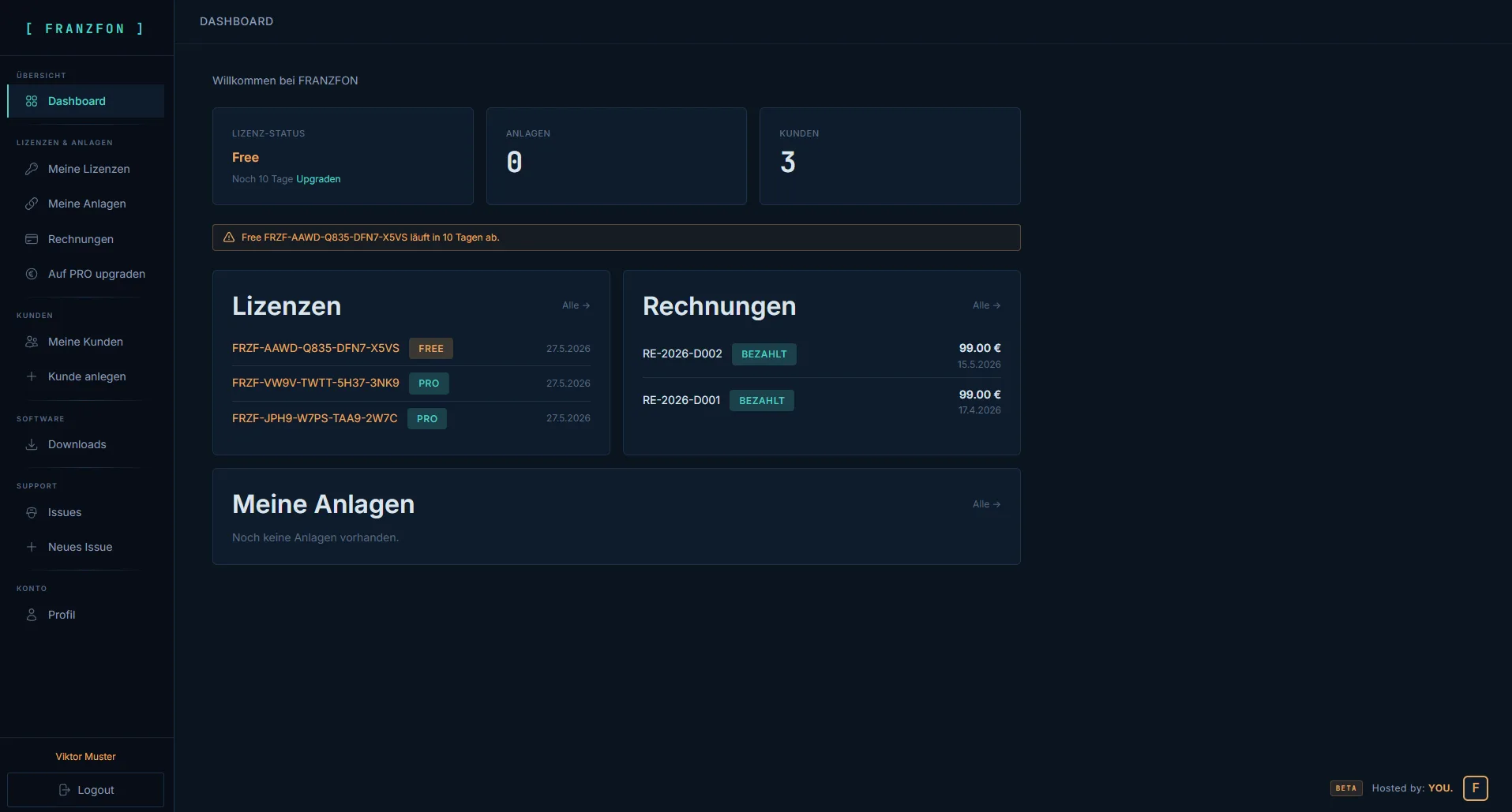Click 99.00 € amount of RE-2026-D002
The image size is (1512, 812).
980,348
